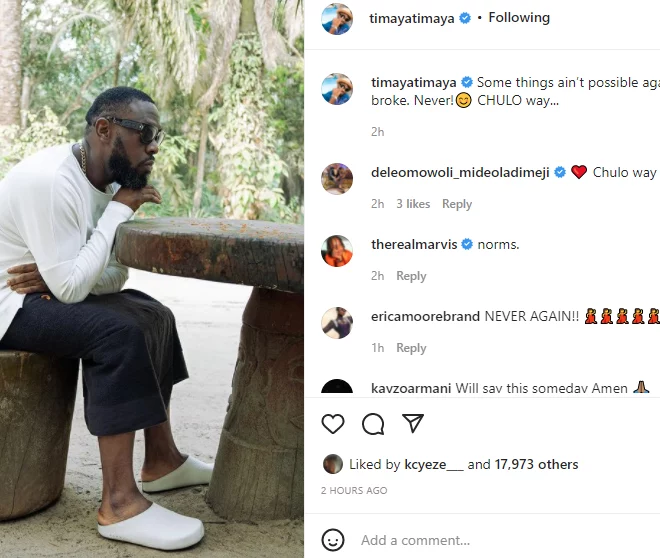Open deleomowoli_mideoladimeji's profile picture
Image resolution: width=660 pixels, height=558 pixels.
point(337,179)
